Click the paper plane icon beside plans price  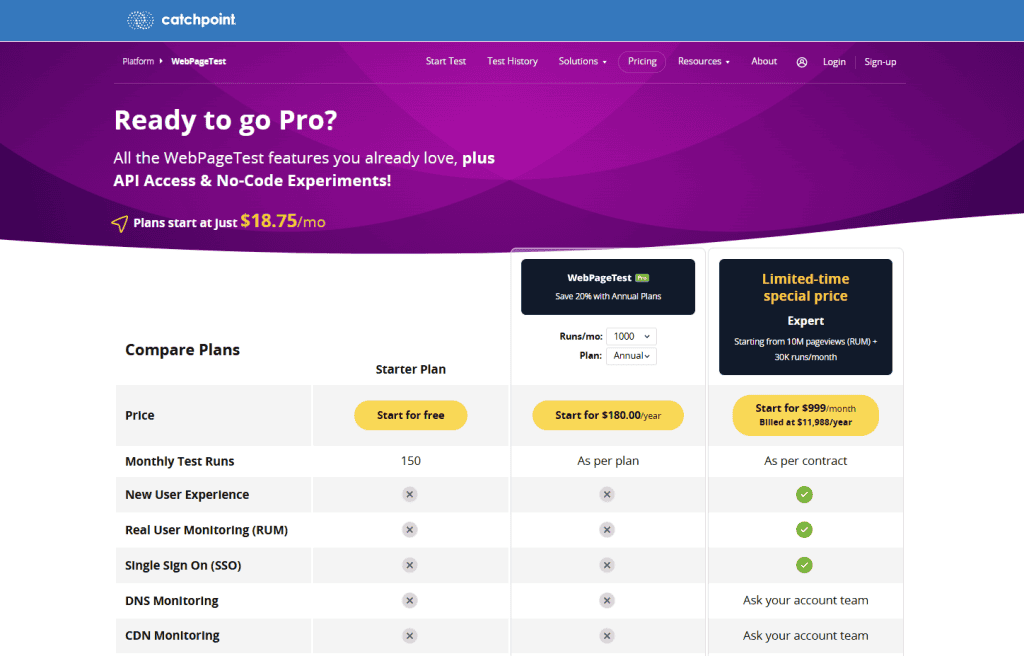120,223
